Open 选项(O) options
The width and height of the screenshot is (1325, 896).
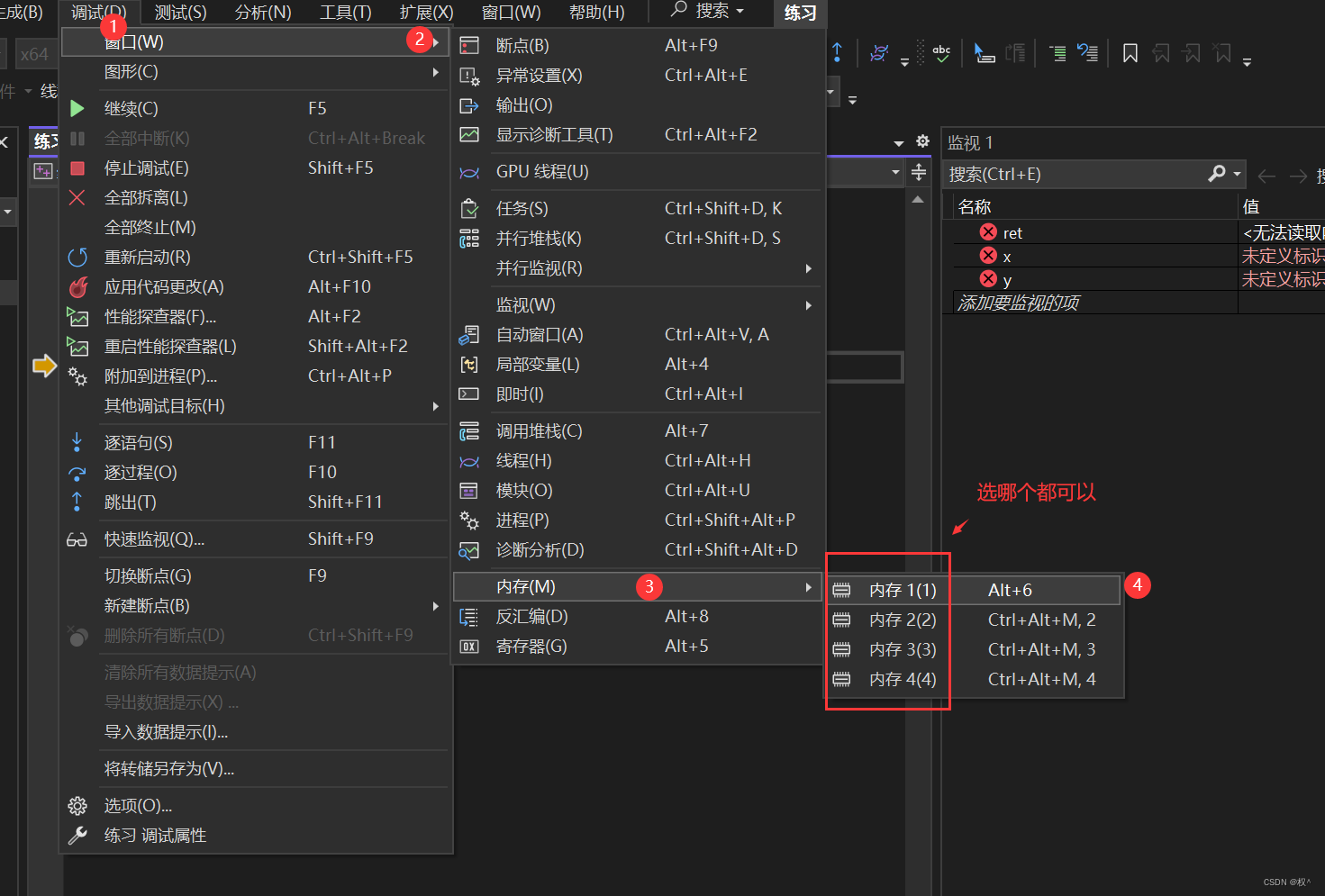click(255, 805)
